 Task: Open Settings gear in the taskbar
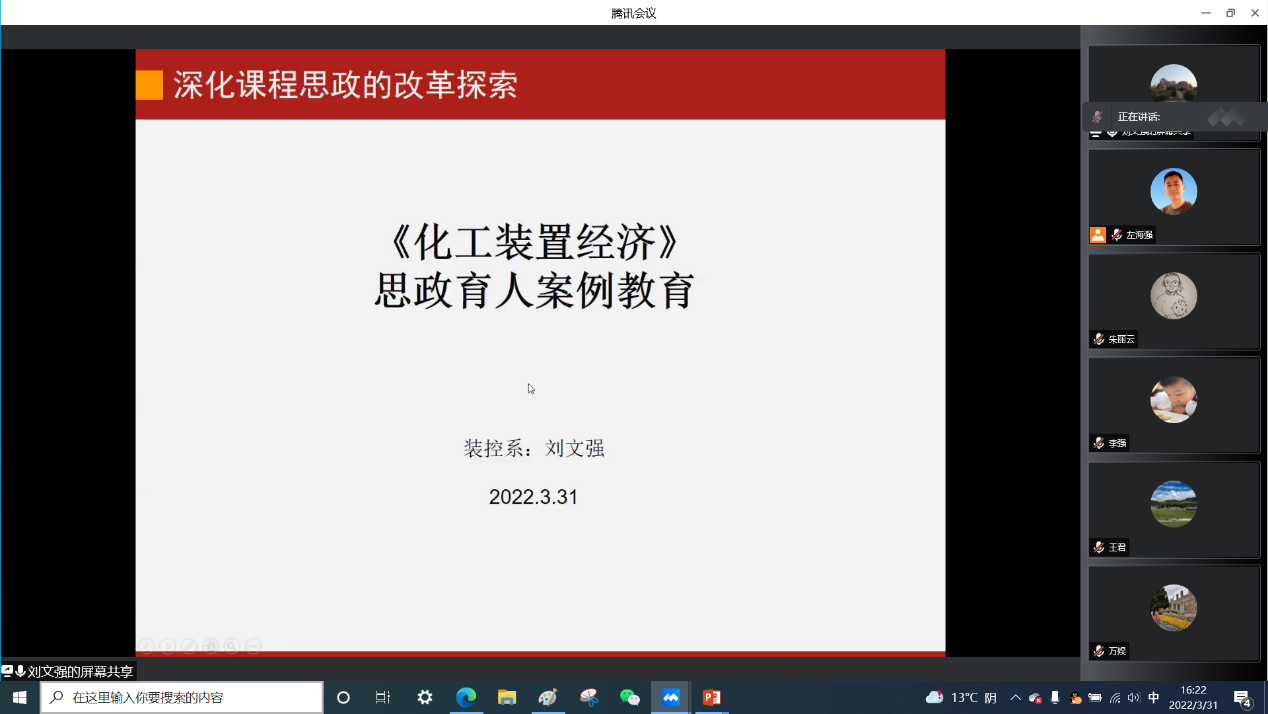coord(425,697)
